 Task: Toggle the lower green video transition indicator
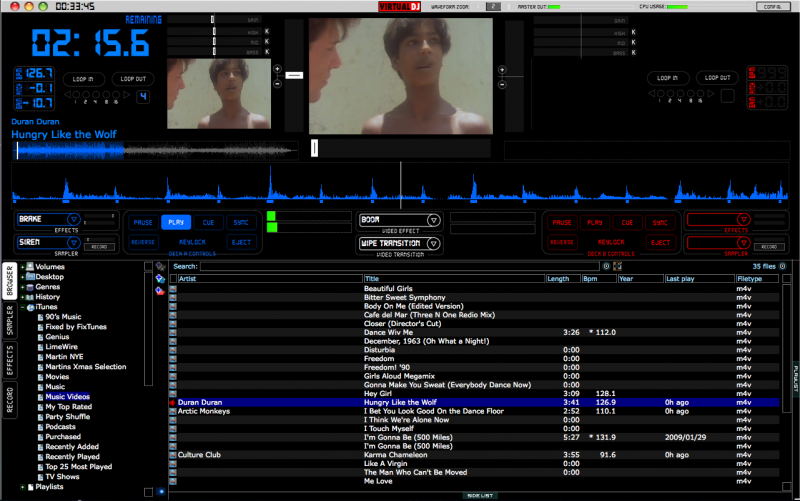(271, 228)
